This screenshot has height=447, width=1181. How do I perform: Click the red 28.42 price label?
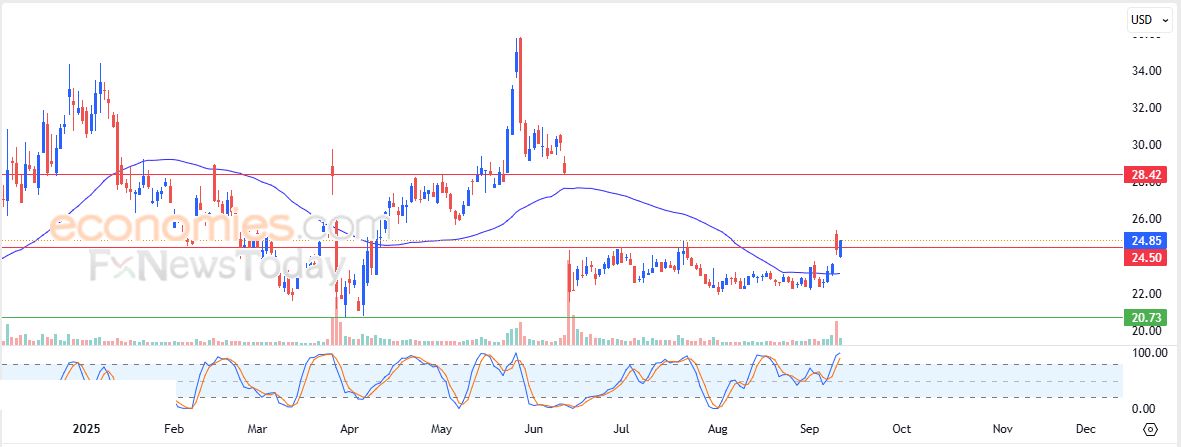(1145, 174)
